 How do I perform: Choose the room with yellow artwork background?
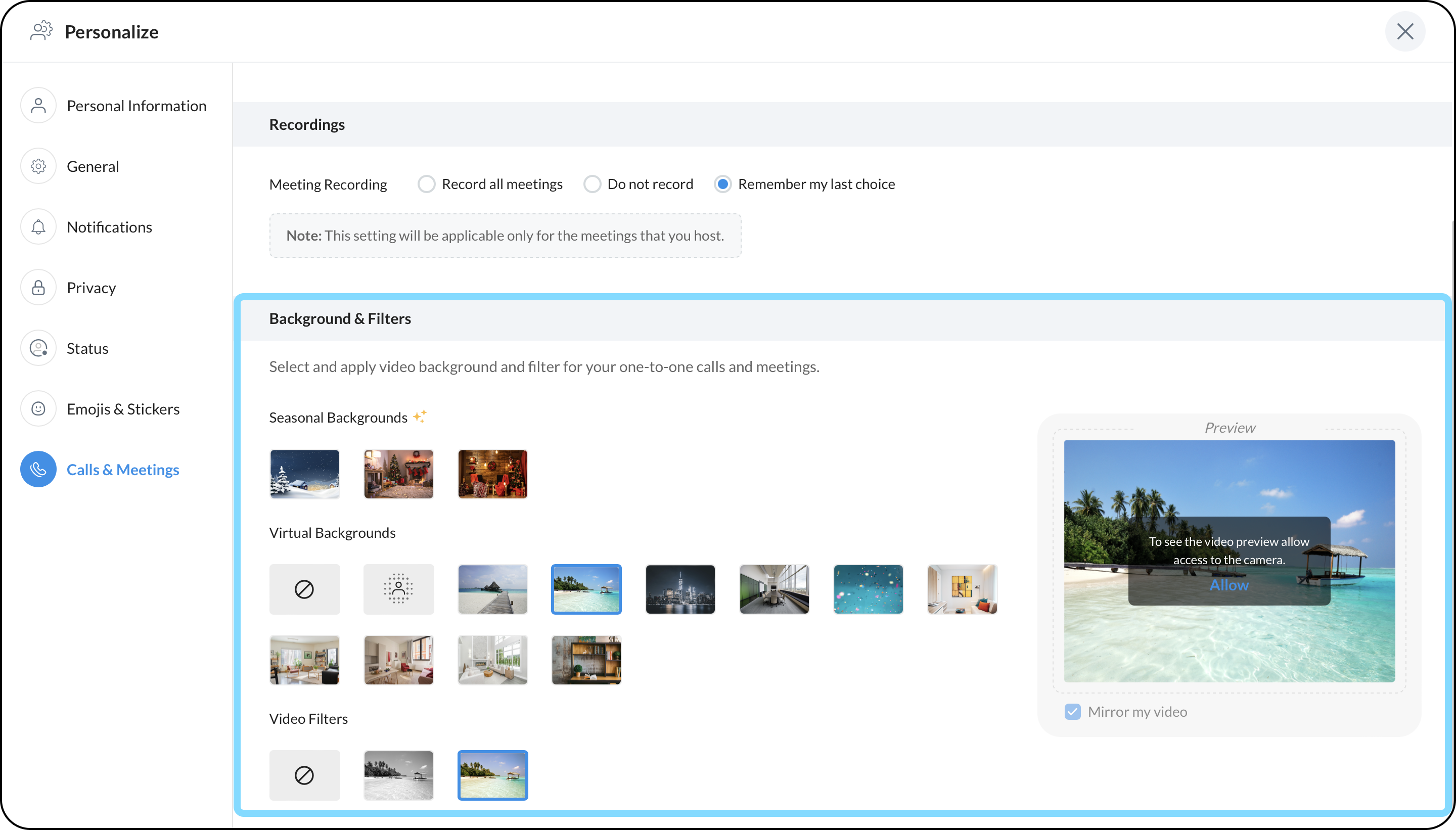click(x=962, y=589)
